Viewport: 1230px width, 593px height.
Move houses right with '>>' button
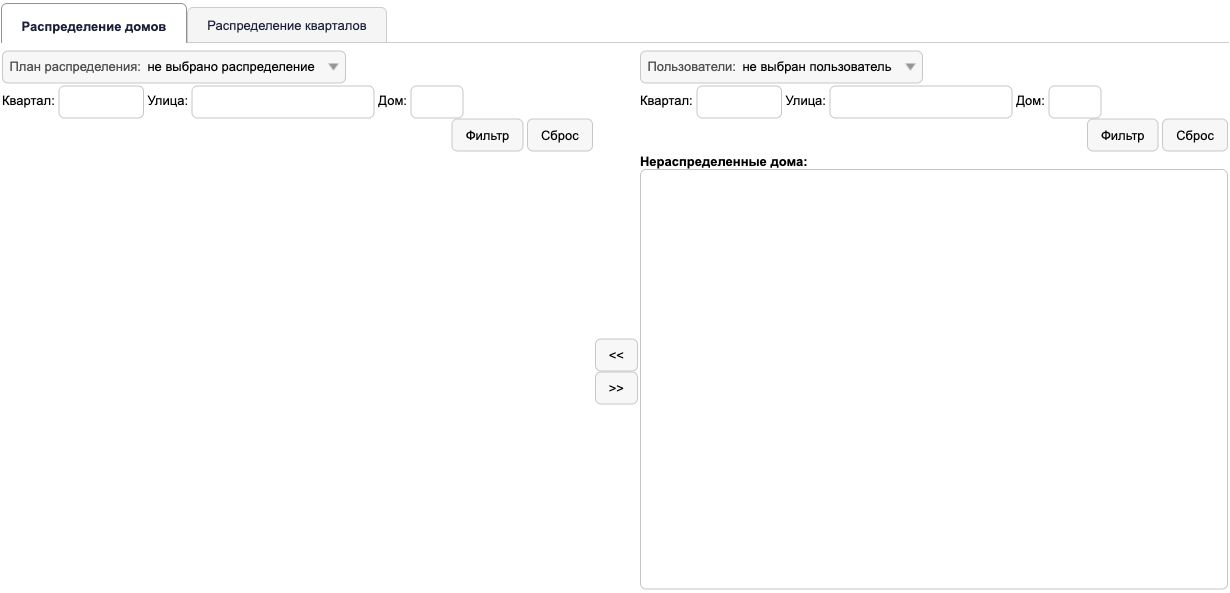coord(616,388)
